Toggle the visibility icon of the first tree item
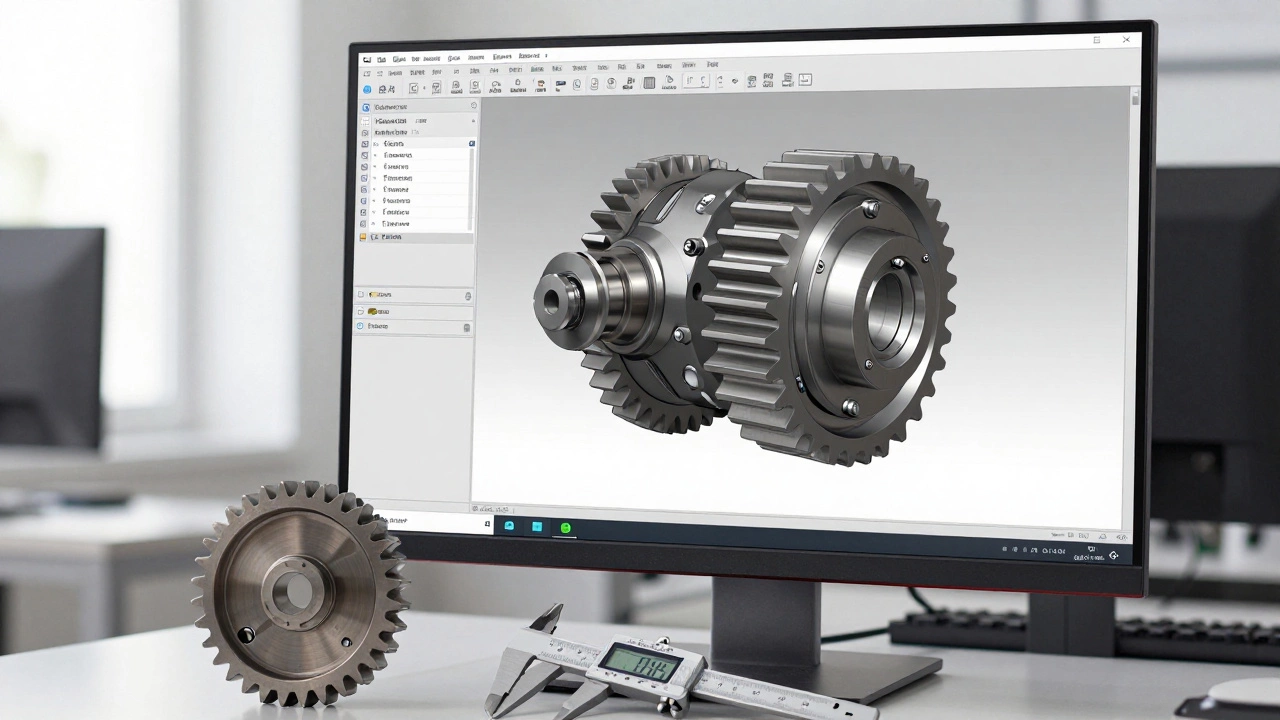The height and width of the screenshot is (720, 1280). point(364,144)
